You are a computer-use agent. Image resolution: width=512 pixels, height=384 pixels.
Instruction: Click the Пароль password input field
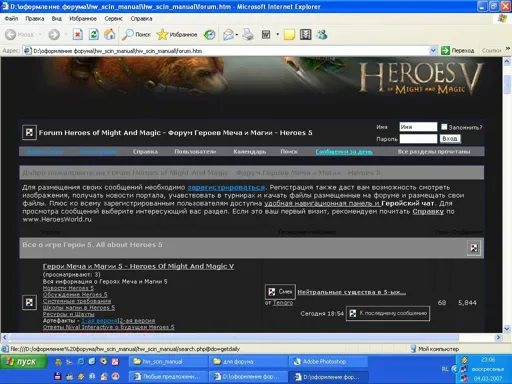(418, 139)
